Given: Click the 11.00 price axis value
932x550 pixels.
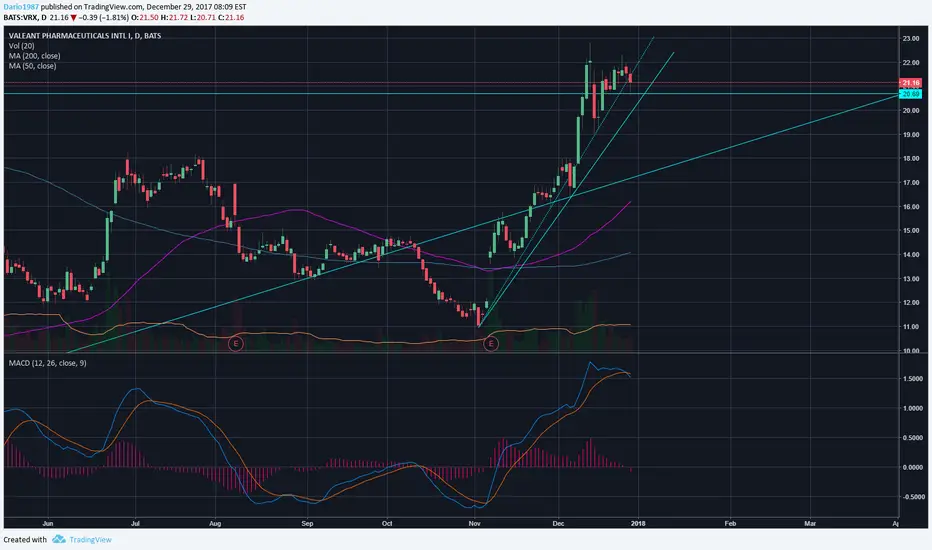Looking at the screenshot, I should [911, 327].
